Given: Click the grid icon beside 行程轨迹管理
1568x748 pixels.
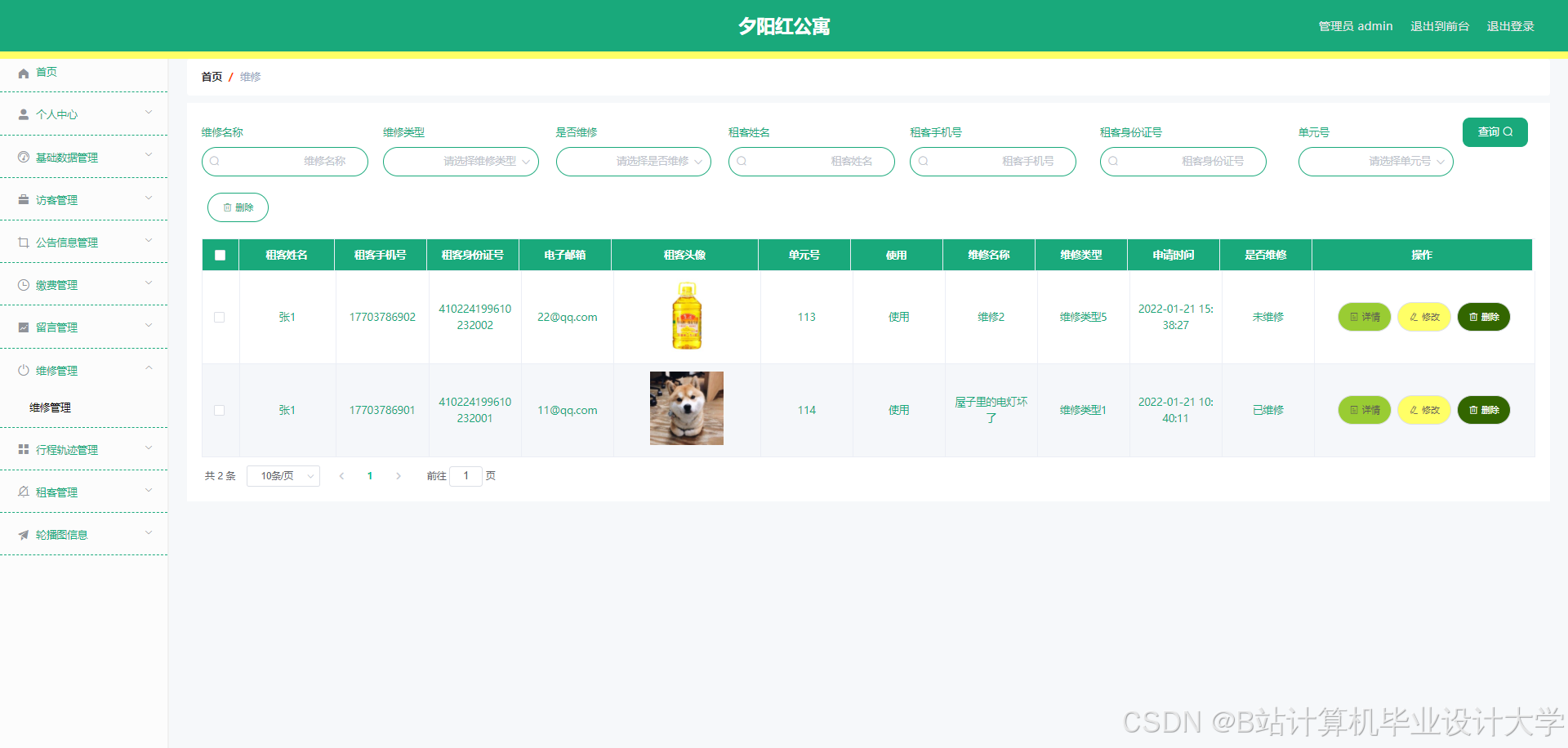Looking at the screenshot, I should coord(24,449).
